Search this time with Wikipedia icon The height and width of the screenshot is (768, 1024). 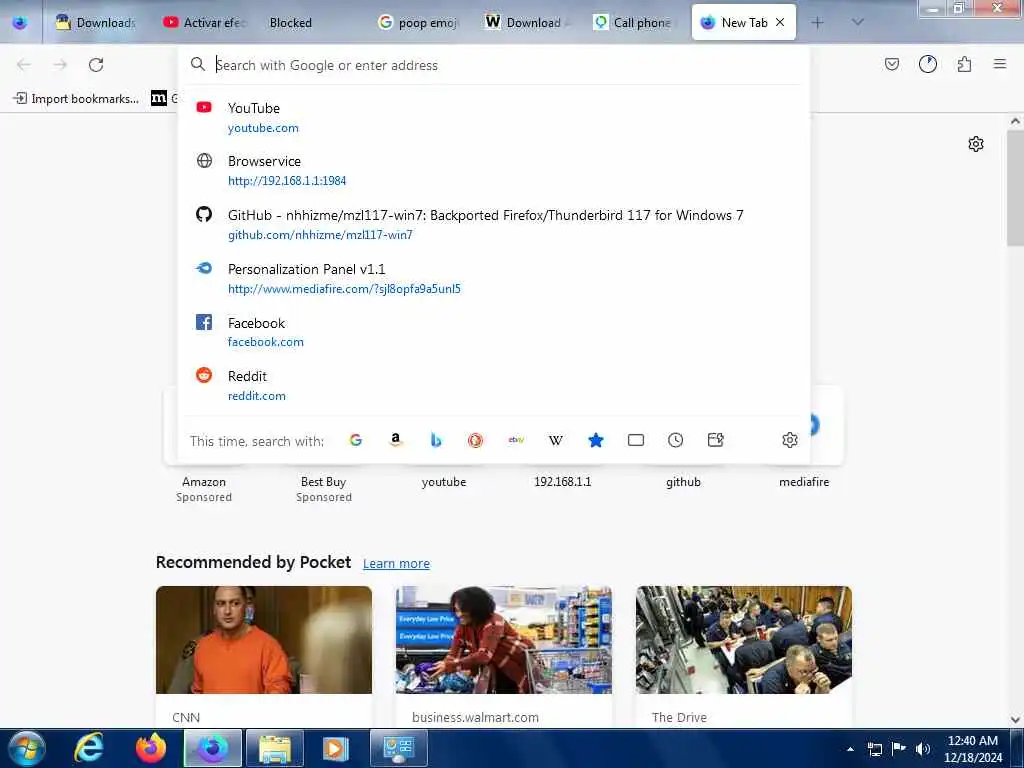(556, 440)
